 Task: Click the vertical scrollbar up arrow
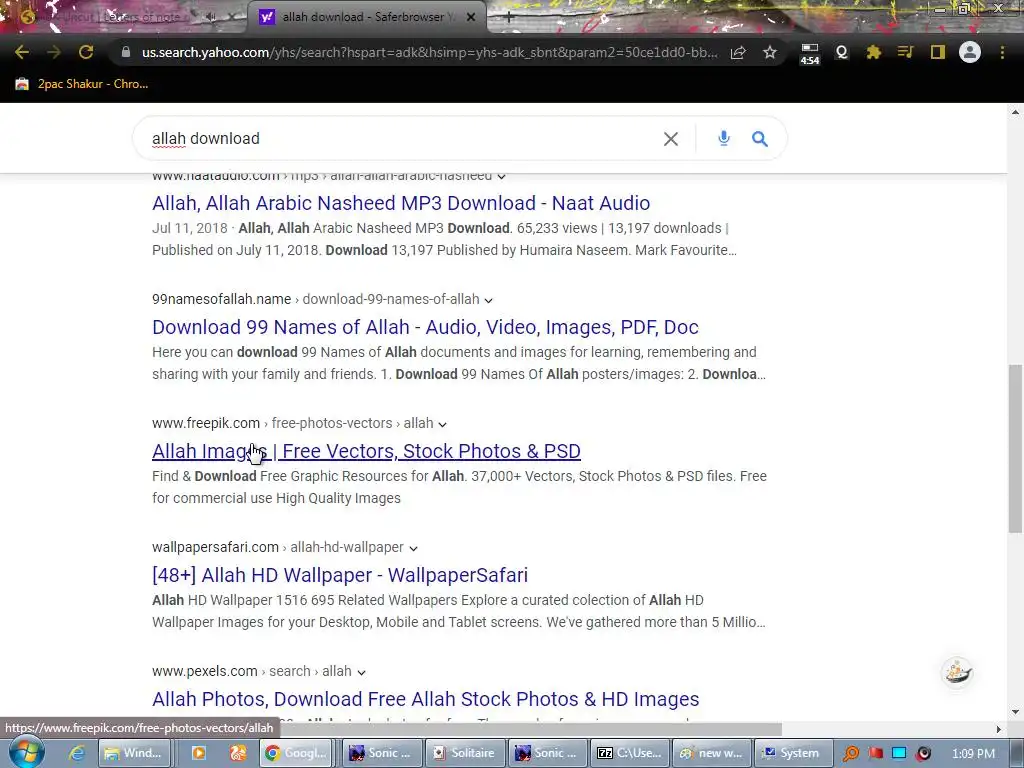point(1015,112)
